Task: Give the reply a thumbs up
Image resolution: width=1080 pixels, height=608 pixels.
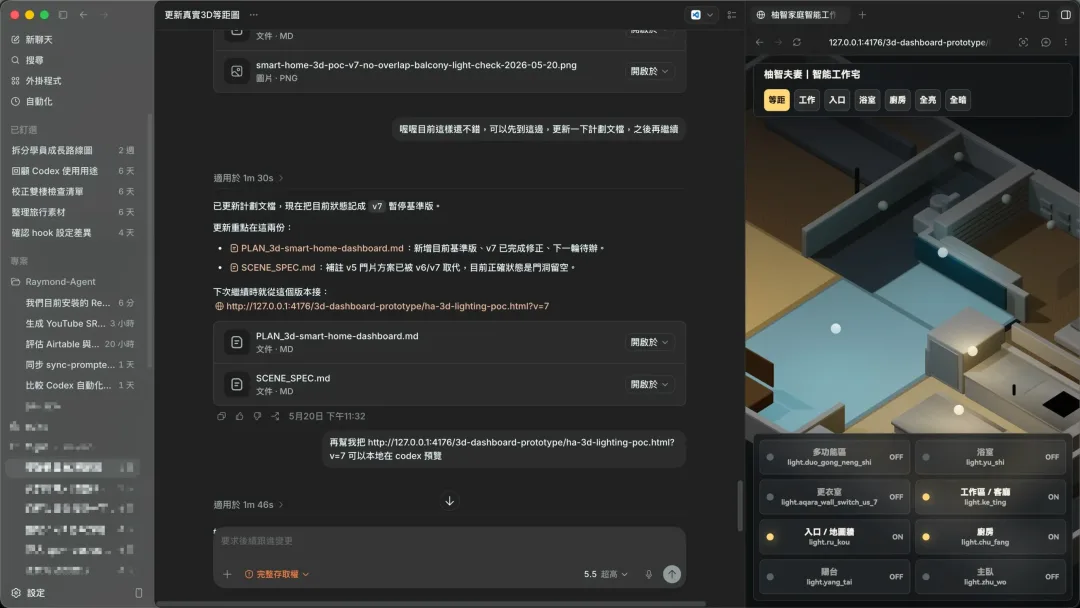Action: point(239,416)
